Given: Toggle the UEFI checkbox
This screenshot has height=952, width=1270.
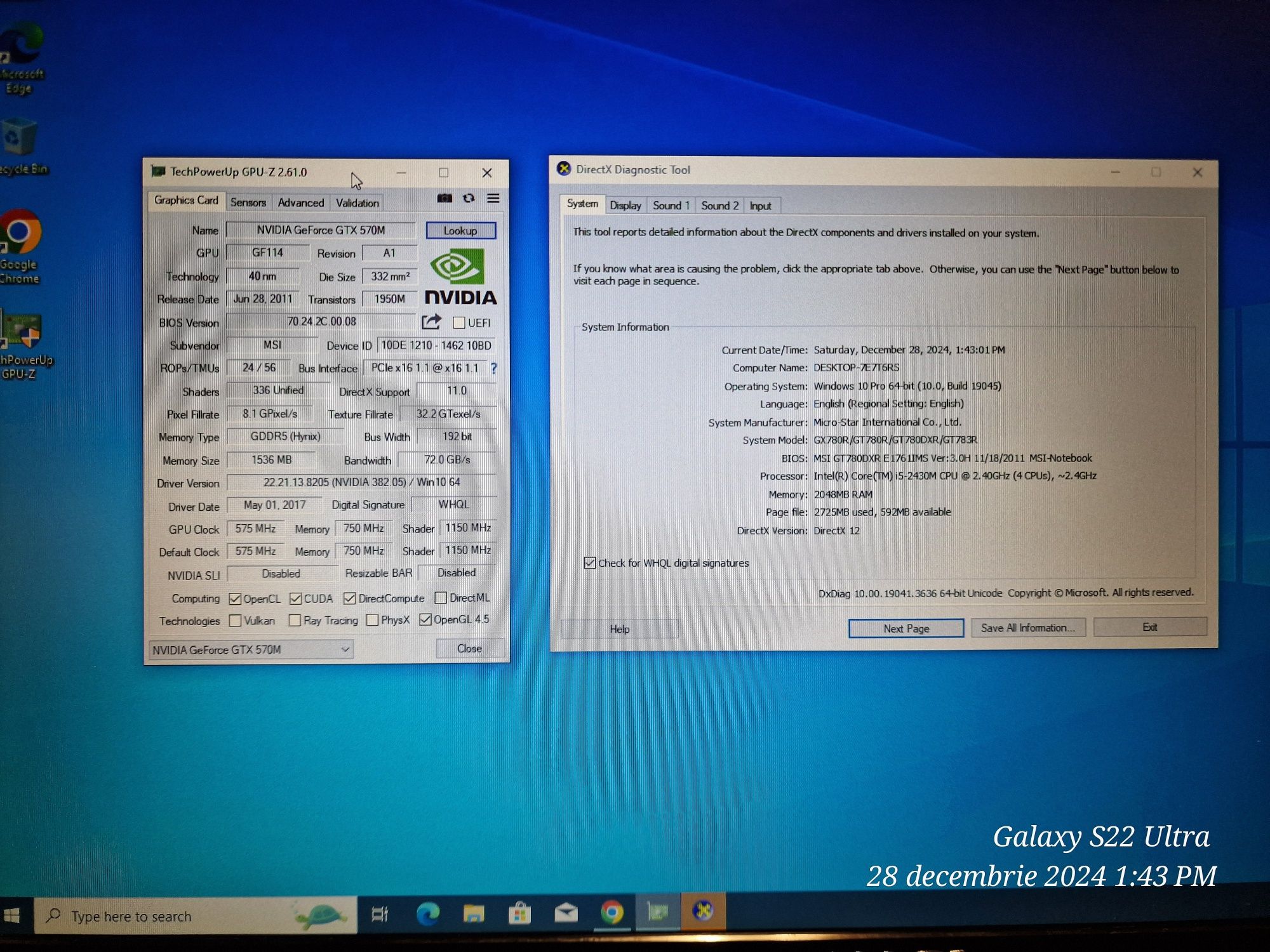Looking at the screenshot, I should click(x=458, y=323).
